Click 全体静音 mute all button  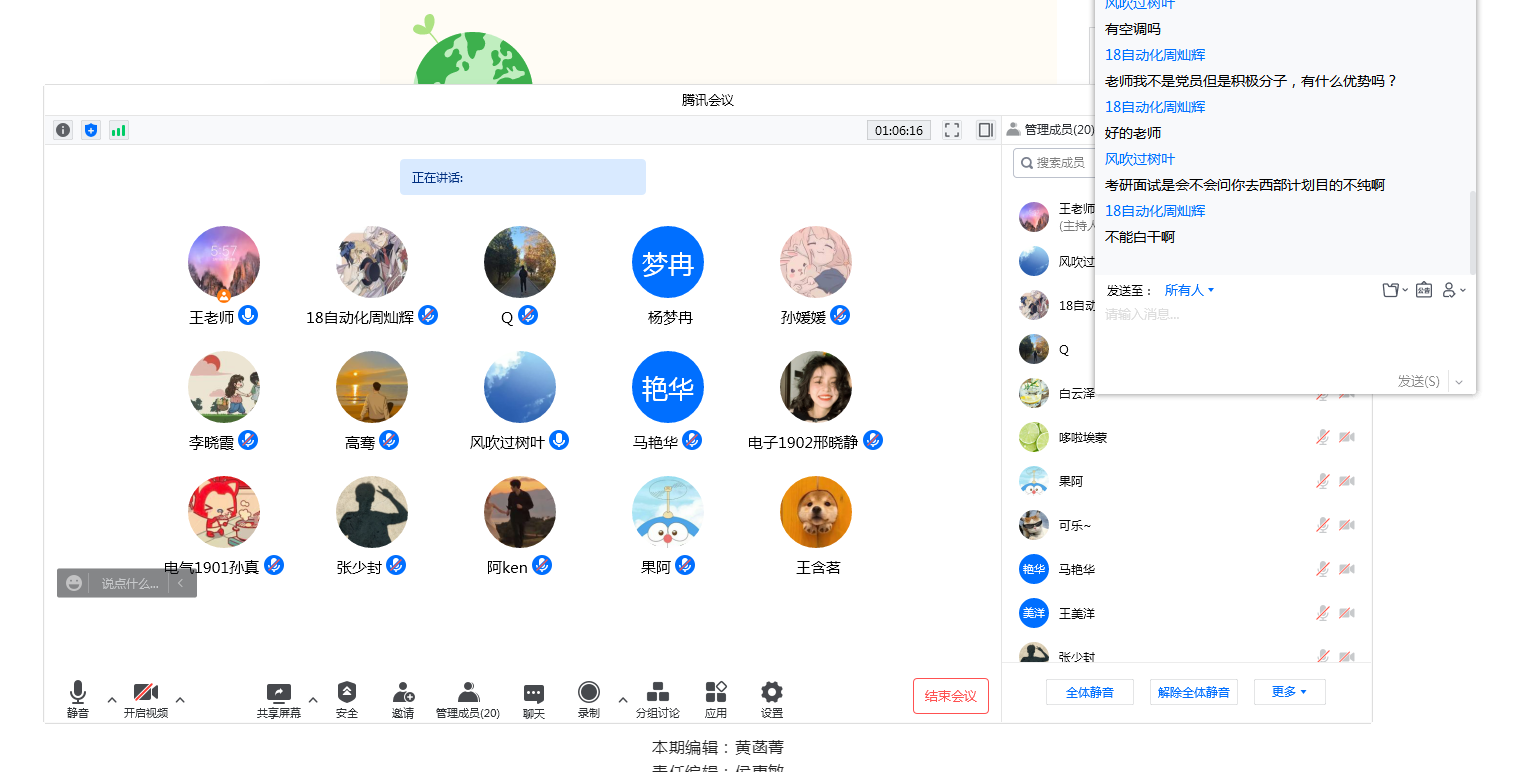click(x=1089, y=692)
